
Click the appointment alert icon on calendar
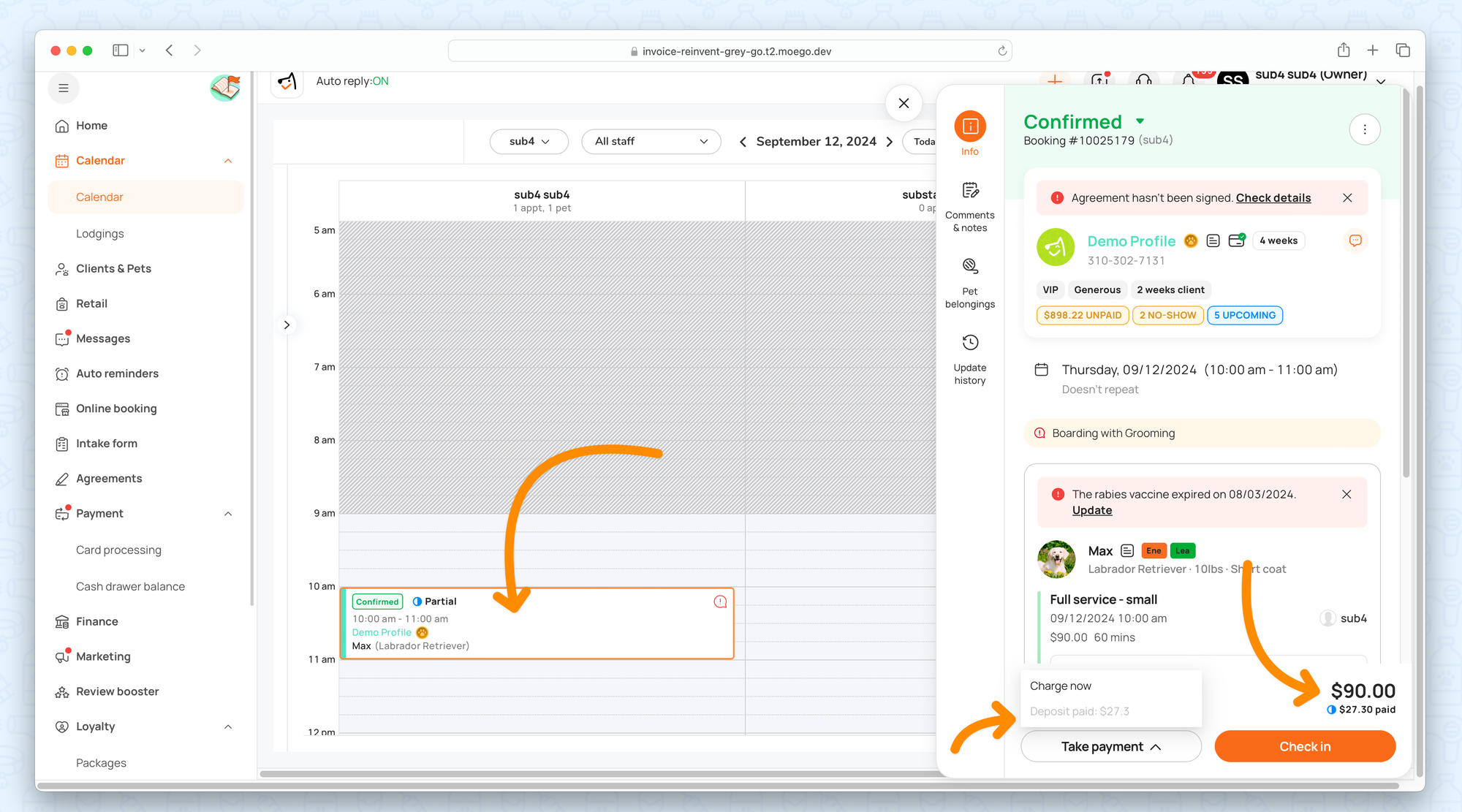(x=720, y=602)
